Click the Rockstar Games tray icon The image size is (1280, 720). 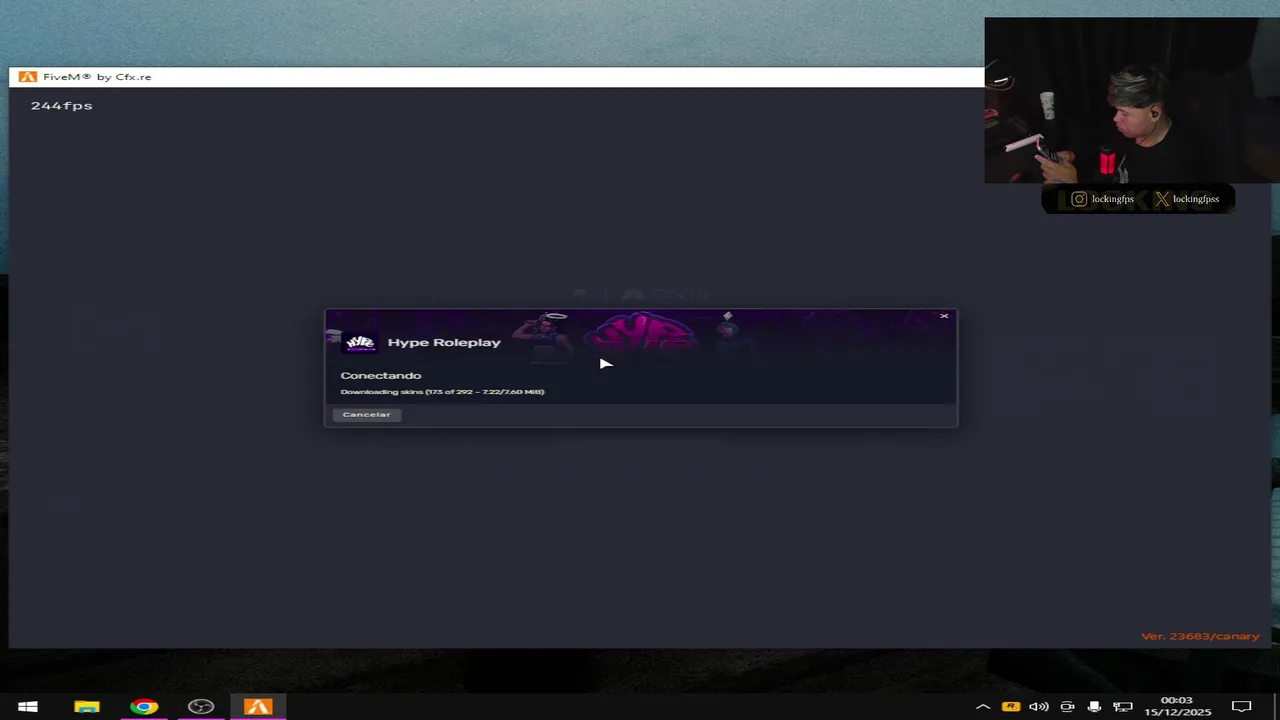tap(1011, 707)
